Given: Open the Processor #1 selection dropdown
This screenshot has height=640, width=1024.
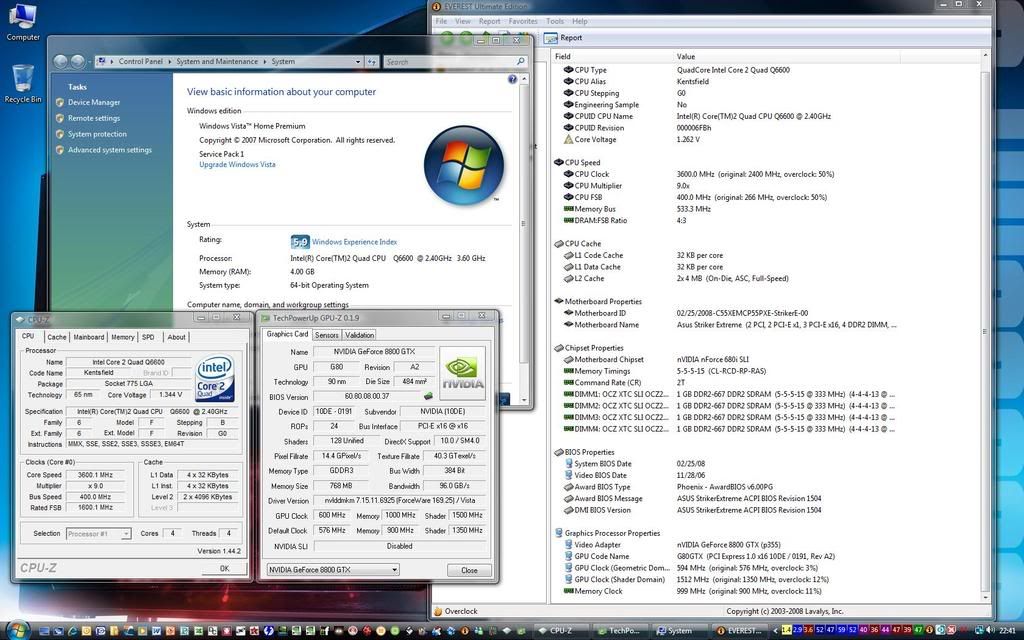Looking at the screenshot, I should (126, 534).
